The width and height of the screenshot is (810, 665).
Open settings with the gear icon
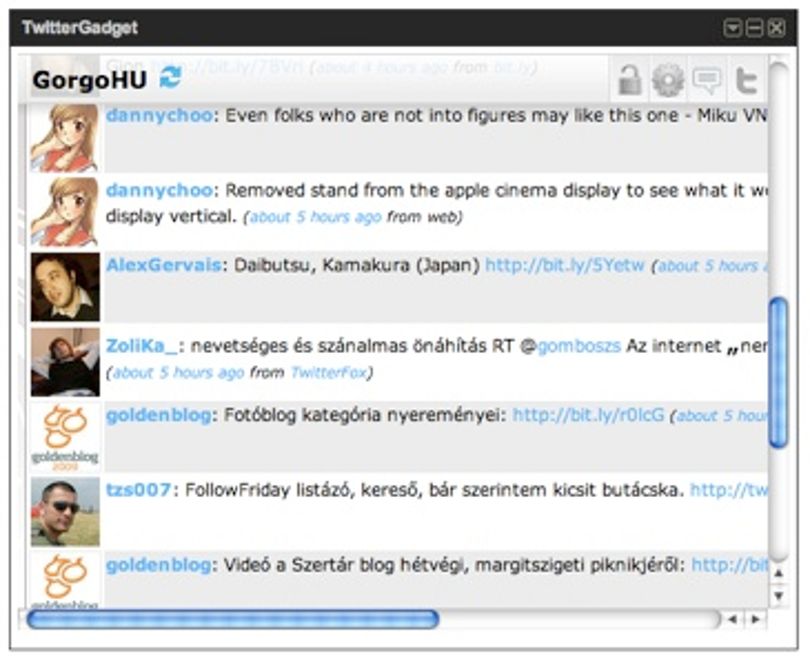(x=668, y=80)
